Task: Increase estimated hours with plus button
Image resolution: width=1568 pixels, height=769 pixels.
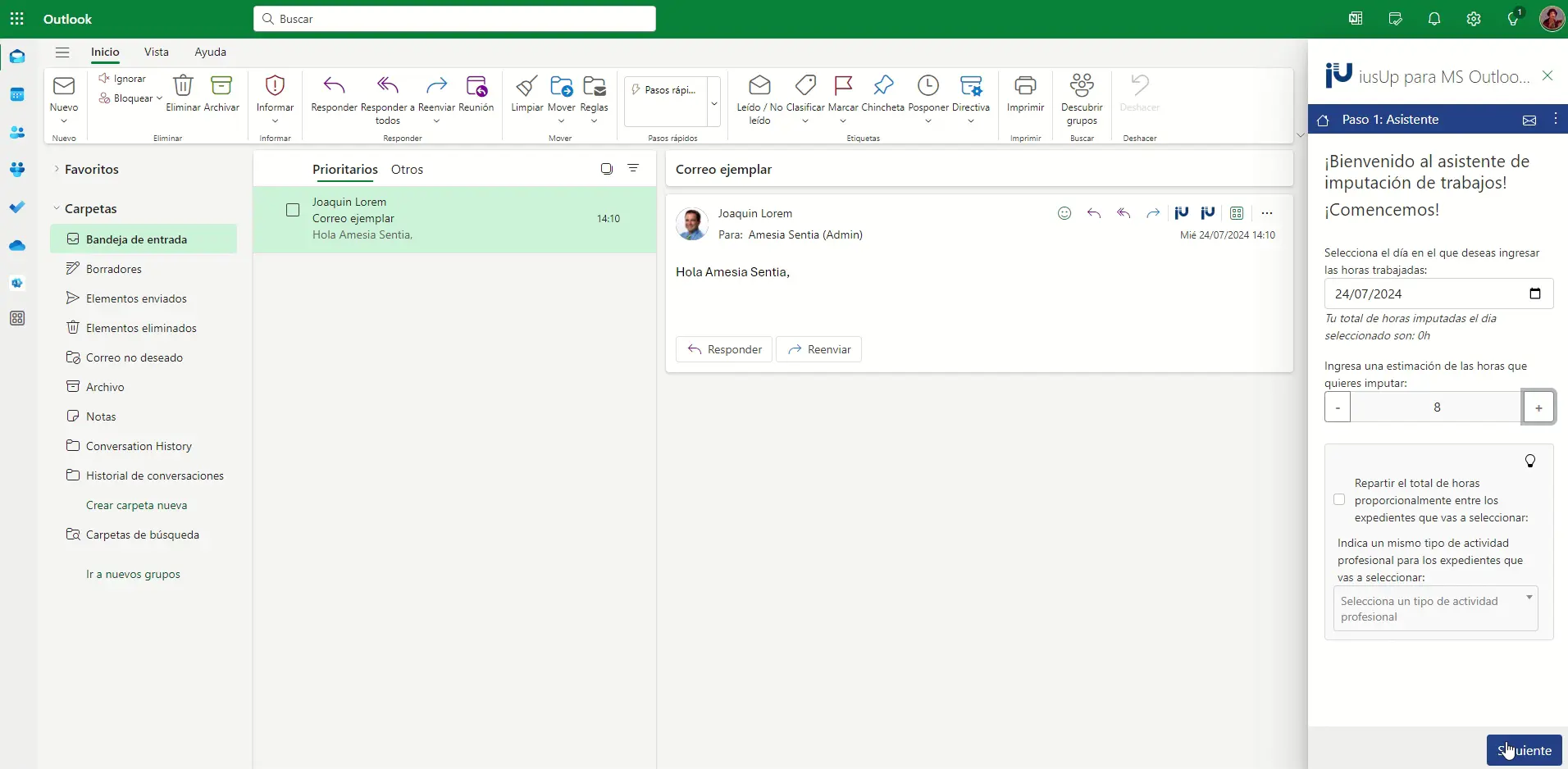Action: tap(1538, 407)
